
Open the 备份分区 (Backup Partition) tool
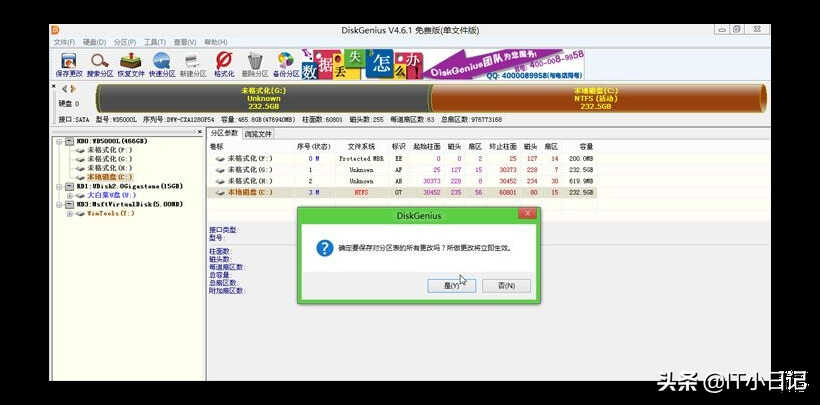point(286,64)
